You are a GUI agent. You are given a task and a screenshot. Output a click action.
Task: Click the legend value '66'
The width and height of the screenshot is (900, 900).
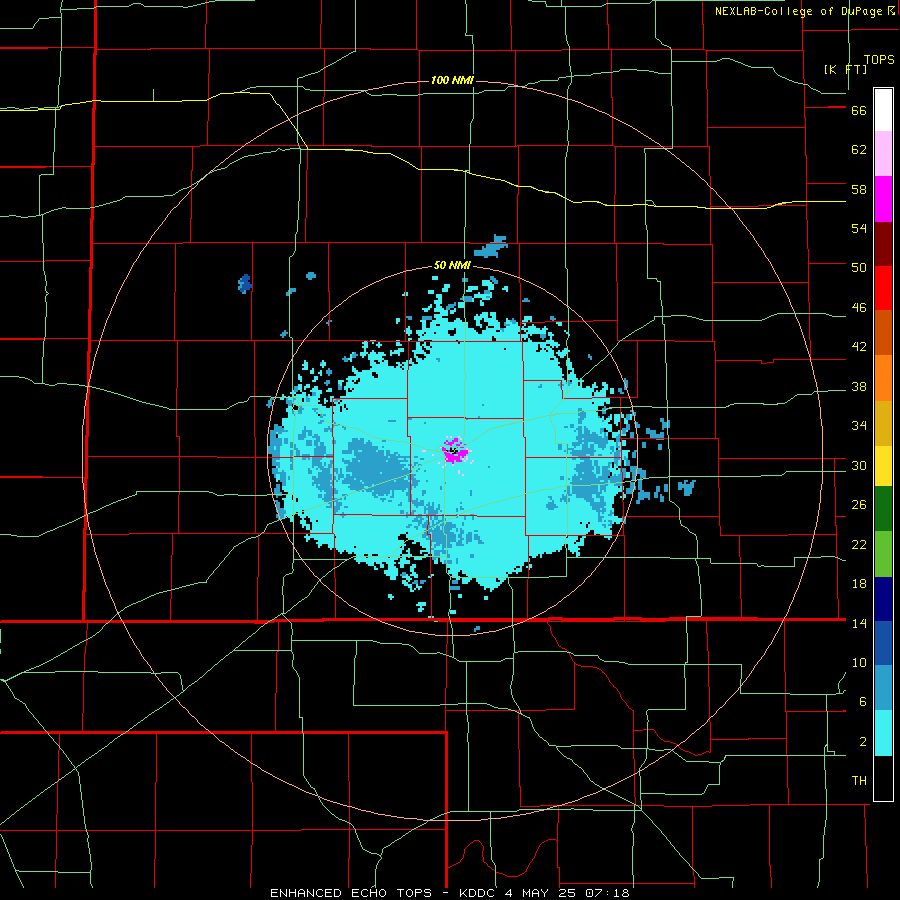pos(859,111)
